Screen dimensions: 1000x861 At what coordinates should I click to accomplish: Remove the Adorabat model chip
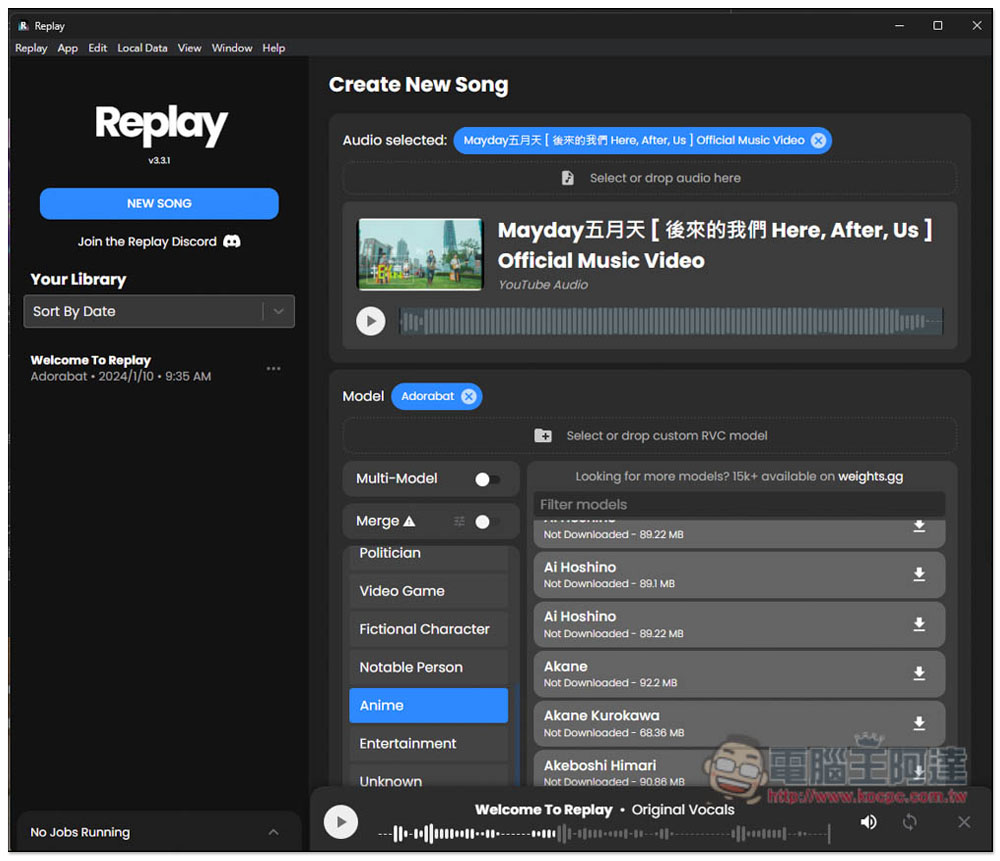click(469, 396)
